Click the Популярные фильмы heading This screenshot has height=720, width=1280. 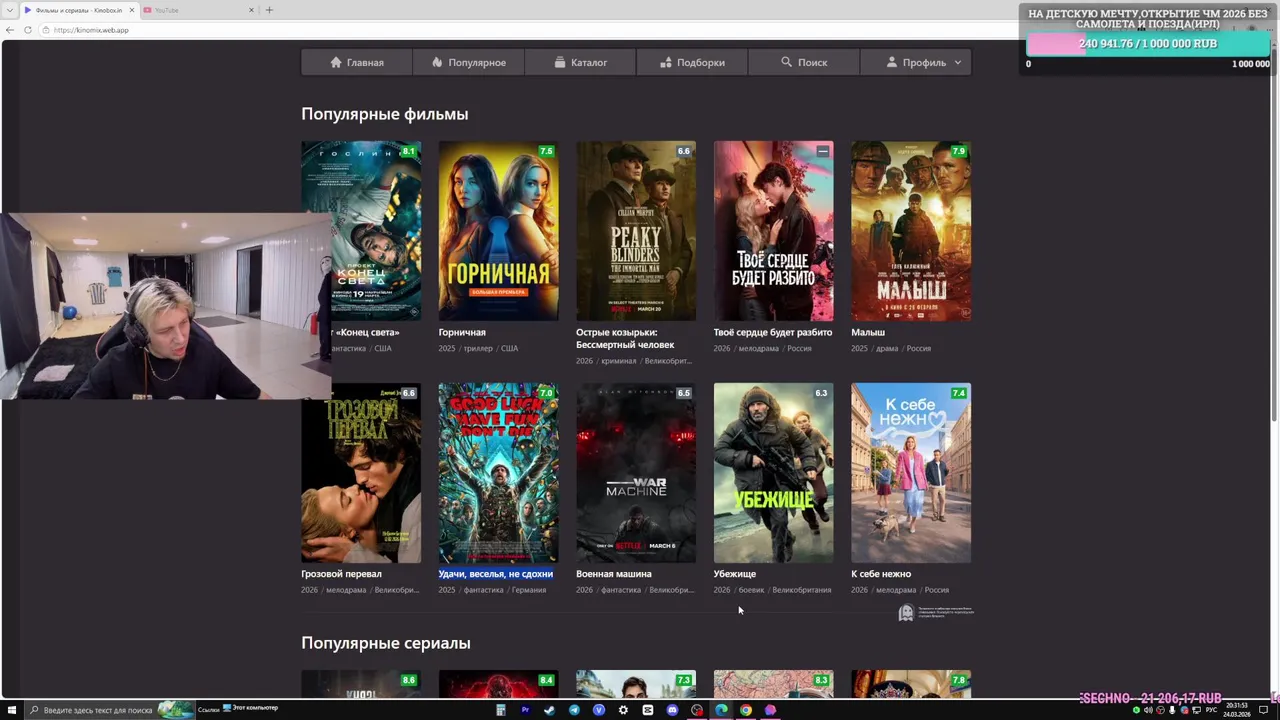coord(385,114)
